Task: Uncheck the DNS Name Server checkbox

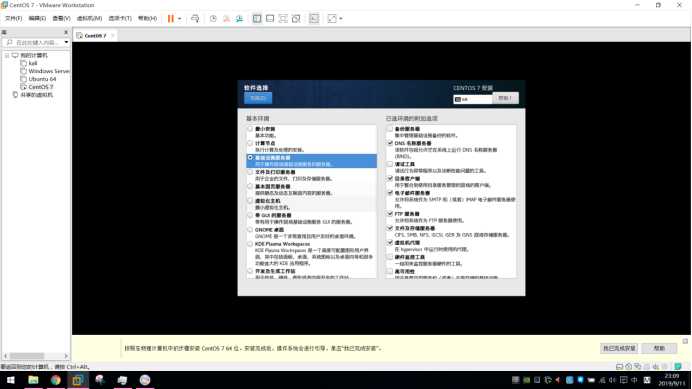Action: click(x=390, y=144)
